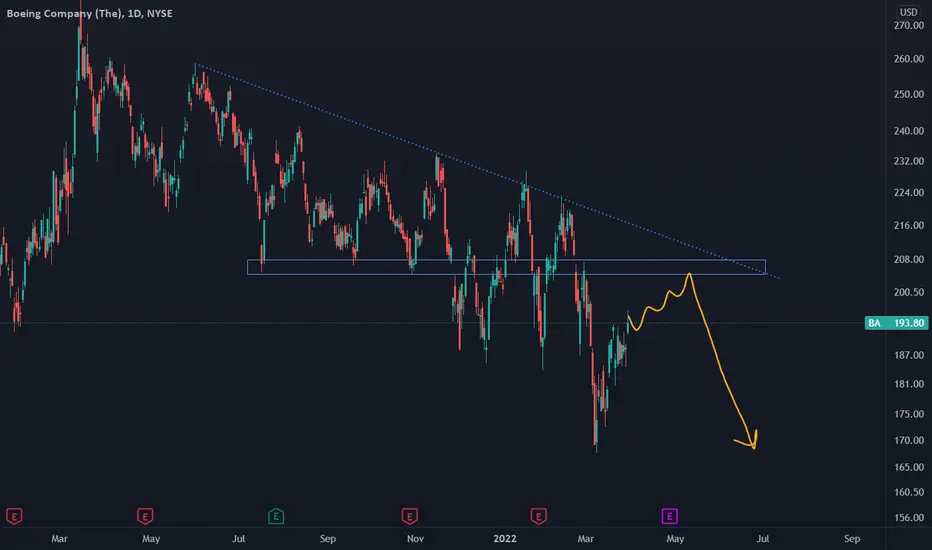Click the 175.00 price axis label

point(909,414)
